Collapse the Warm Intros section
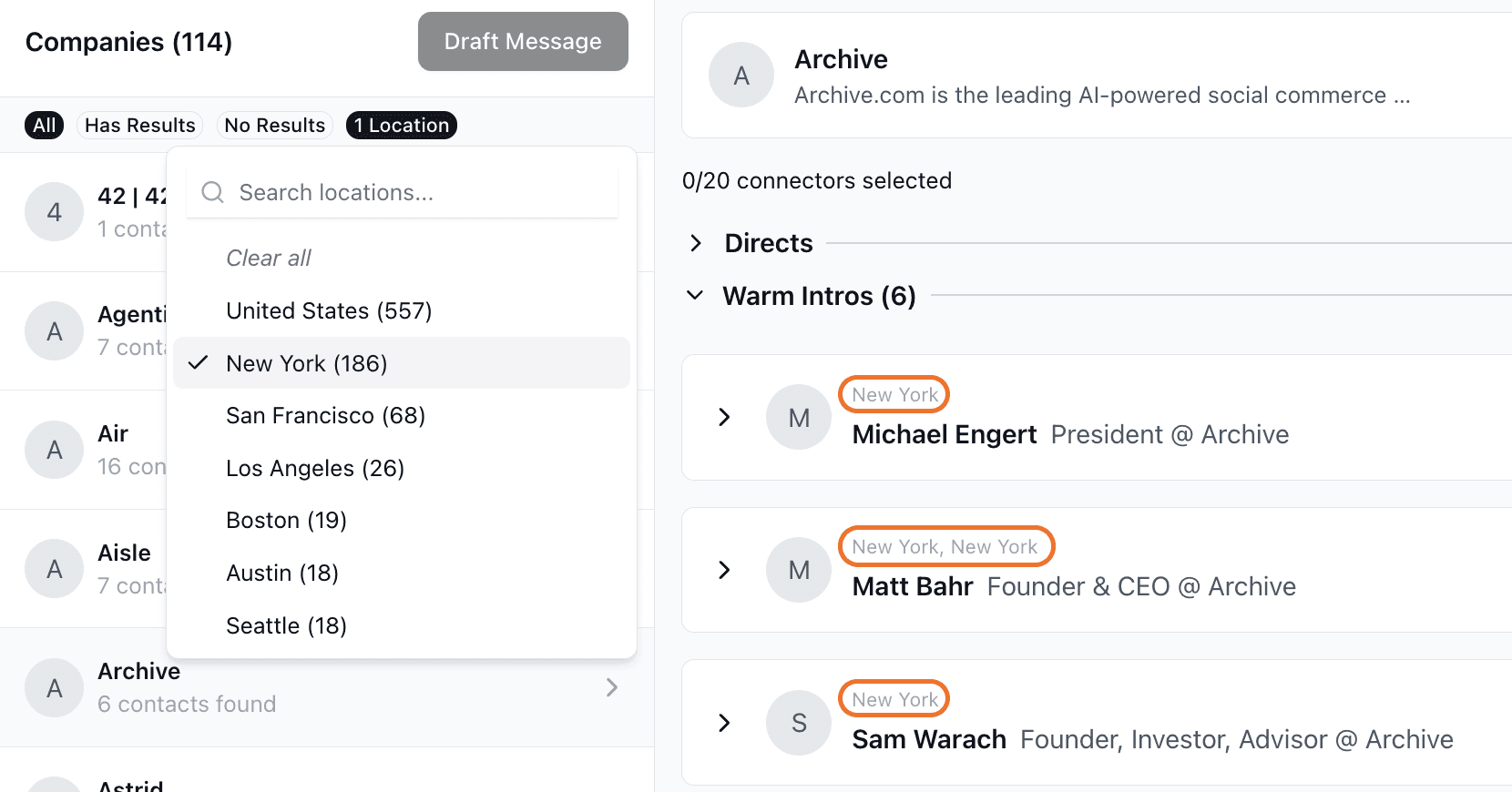The image size is (1512, 792). pos(695,296)
